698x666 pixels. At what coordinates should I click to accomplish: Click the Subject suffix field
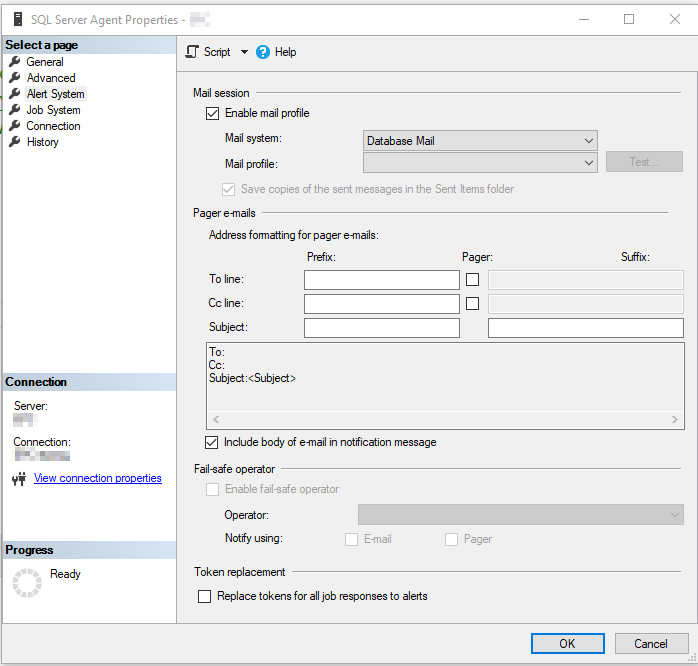pos(586,328)
